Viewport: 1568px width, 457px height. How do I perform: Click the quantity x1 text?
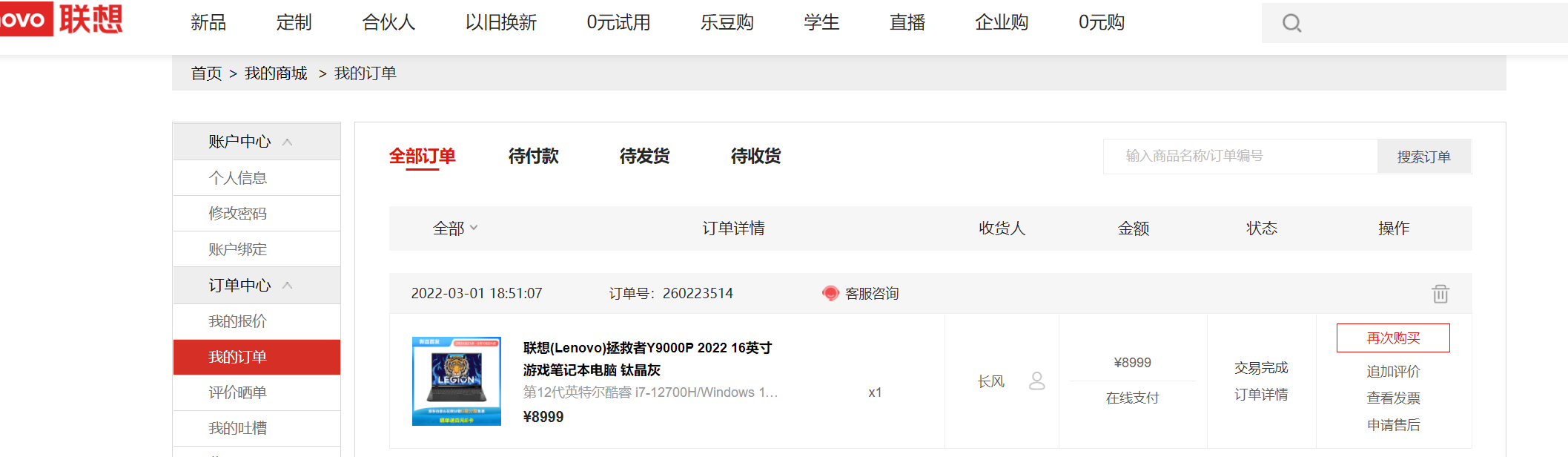coord(875,392)
